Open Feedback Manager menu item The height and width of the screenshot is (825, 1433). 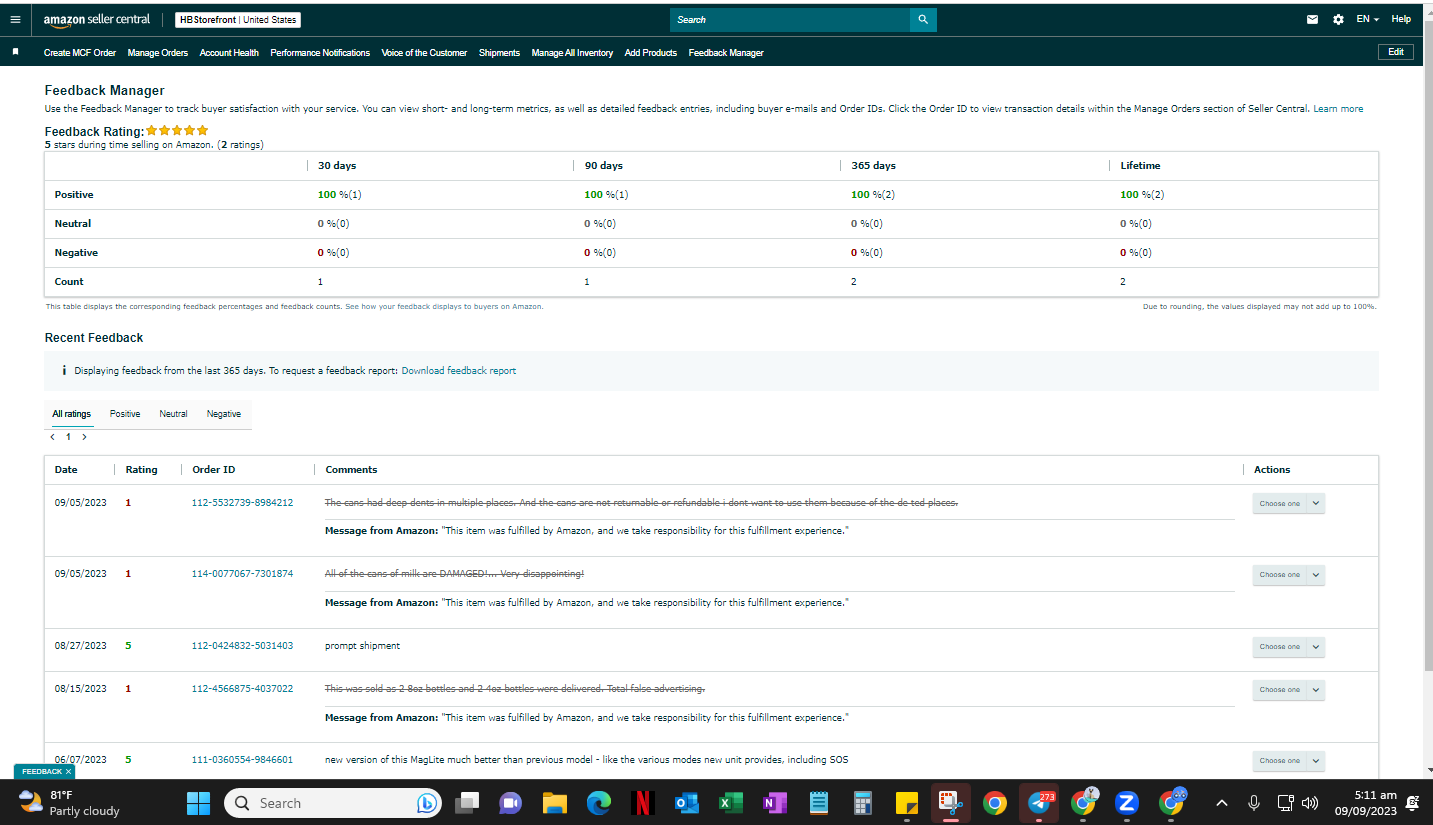(726, 53)
